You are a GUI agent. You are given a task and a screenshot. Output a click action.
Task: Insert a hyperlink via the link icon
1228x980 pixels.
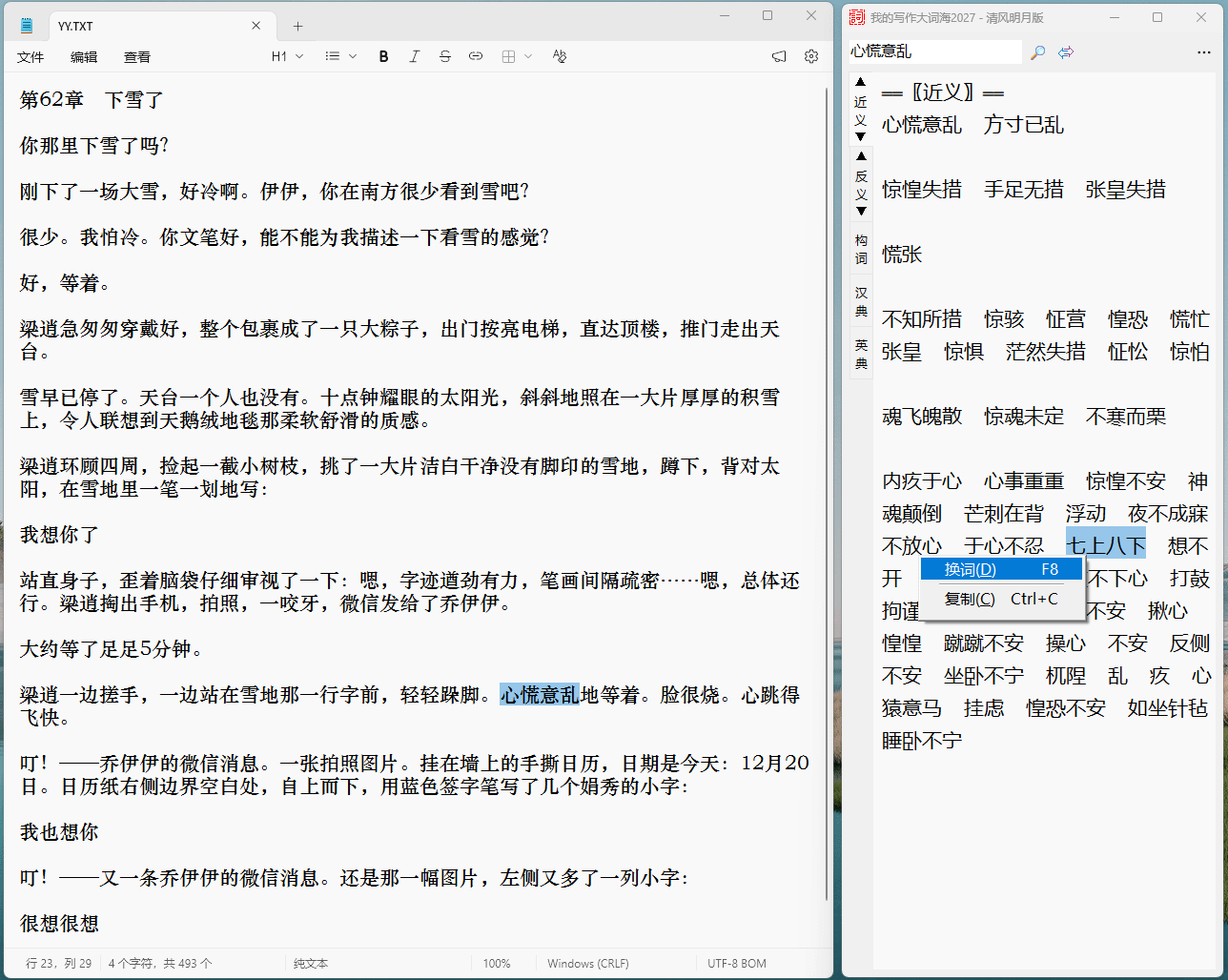[x=475, y=56]
